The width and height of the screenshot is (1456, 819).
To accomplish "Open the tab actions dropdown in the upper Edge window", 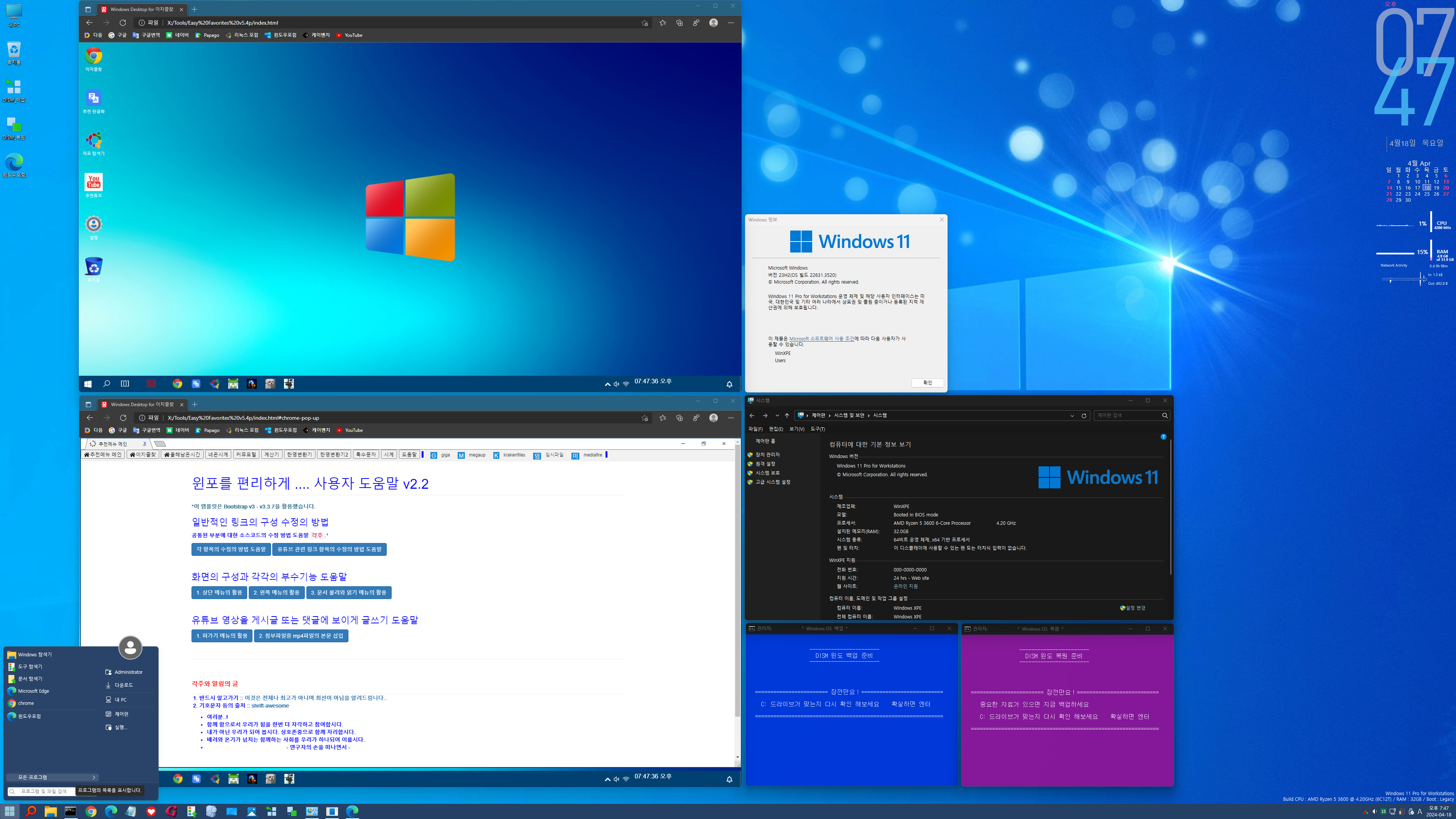I will [x=88, y=9].
